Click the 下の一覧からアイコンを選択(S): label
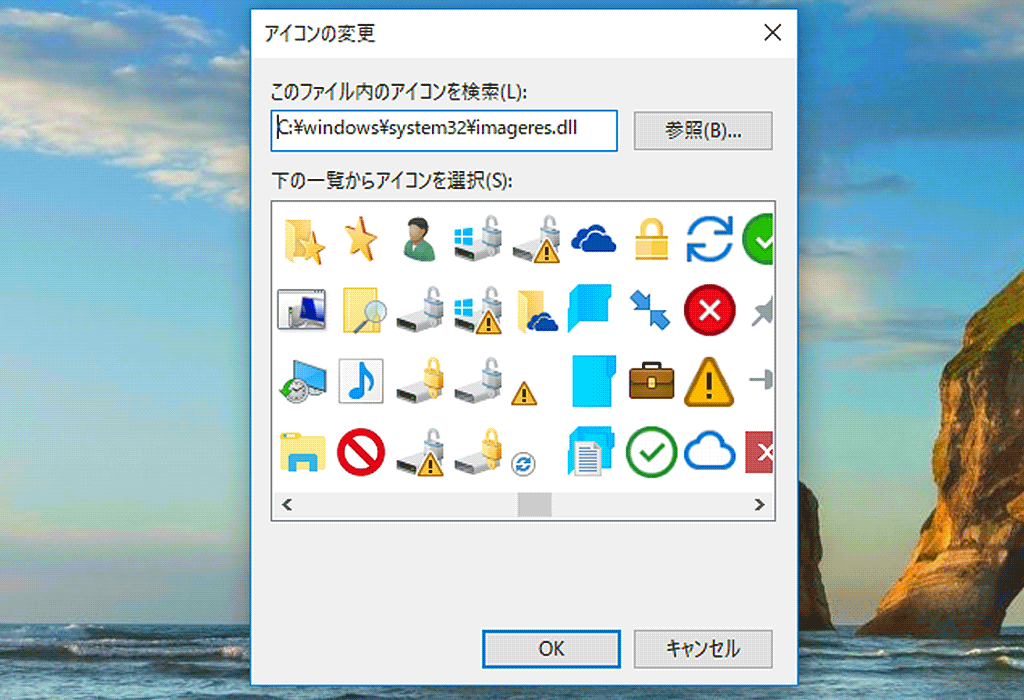The height and width of the screenshot is (700, 1024). pos(392,180)
